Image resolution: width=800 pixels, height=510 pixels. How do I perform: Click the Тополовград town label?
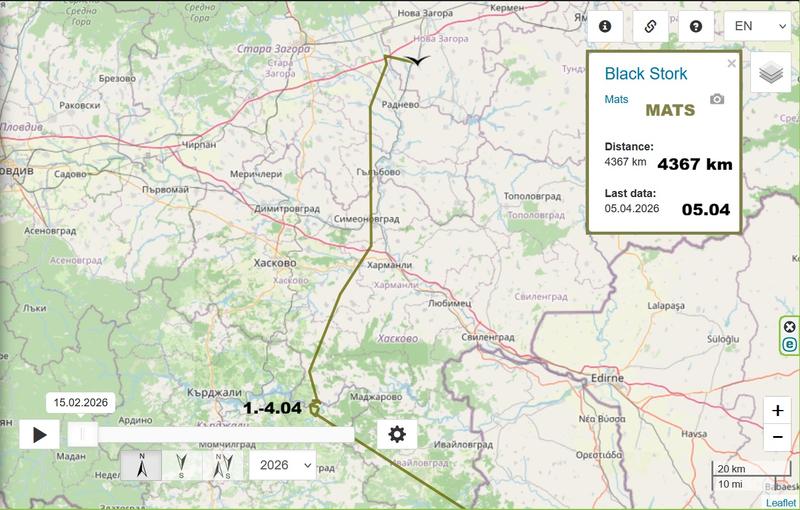[532, 196]
